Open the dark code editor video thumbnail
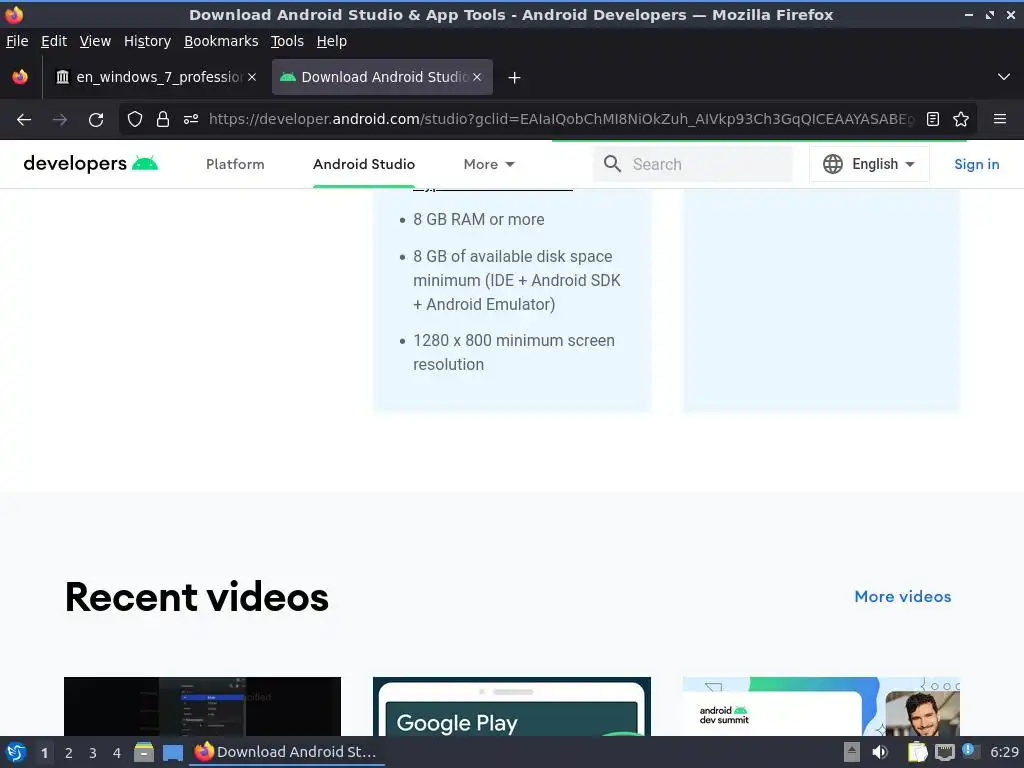 (x=202, y=707)
